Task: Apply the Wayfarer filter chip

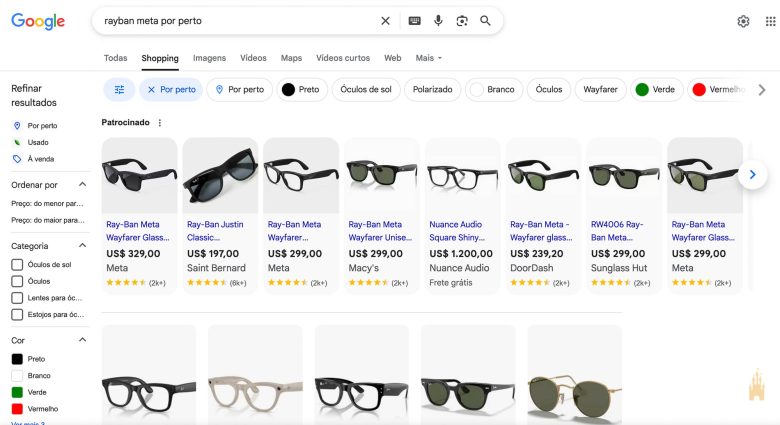Action: tap(600, 90)
